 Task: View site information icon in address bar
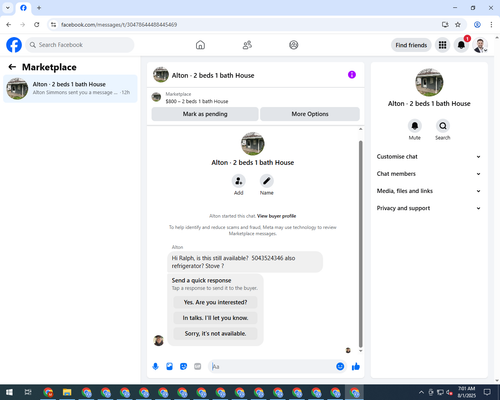click(x=53, y=25)
